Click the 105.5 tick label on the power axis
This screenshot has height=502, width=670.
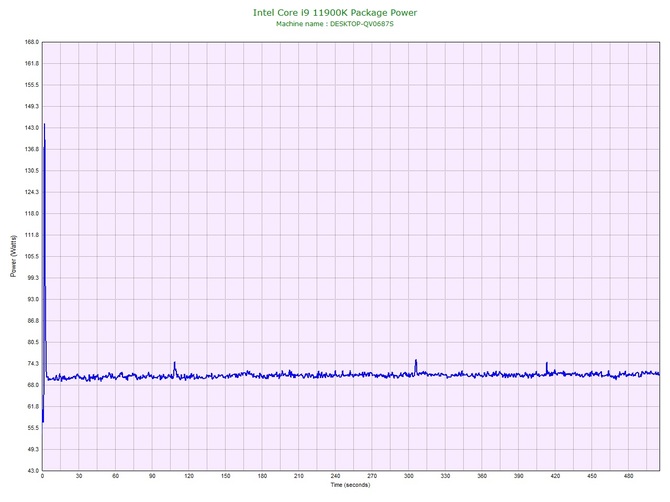(30, 256)
